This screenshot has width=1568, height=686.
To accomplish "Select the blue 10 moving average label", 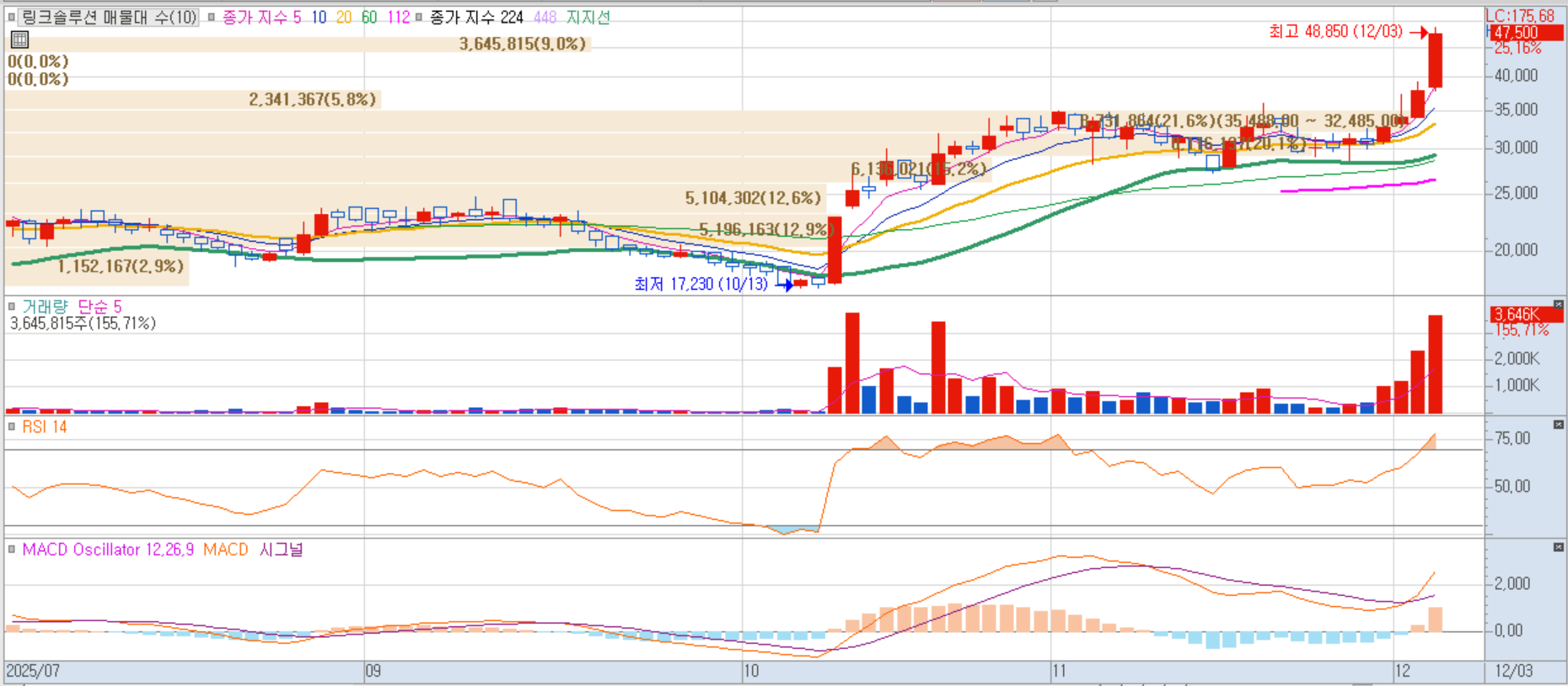I will point(319,17).
